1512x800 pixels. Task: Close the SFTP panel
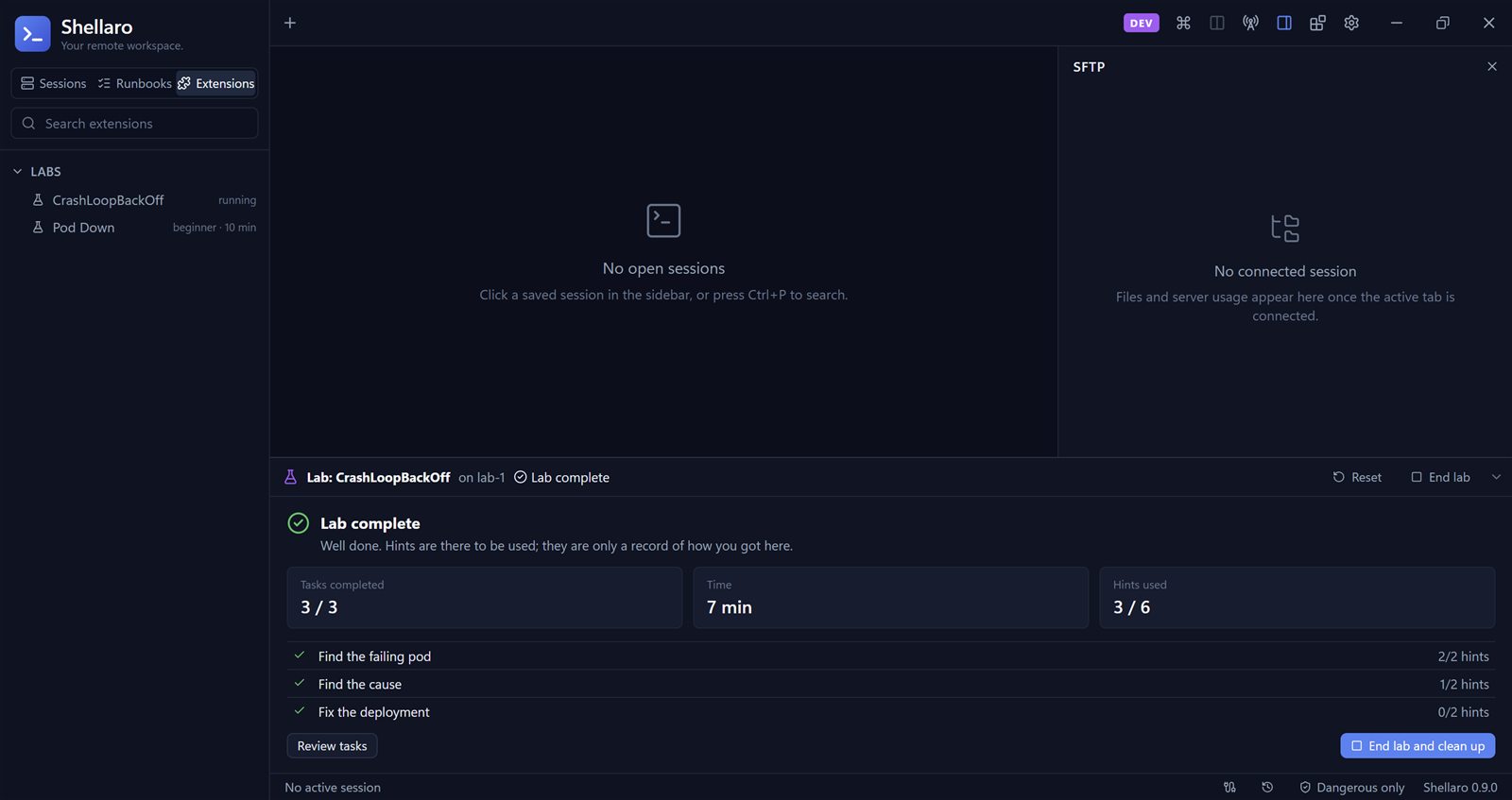pos(1492,66)
